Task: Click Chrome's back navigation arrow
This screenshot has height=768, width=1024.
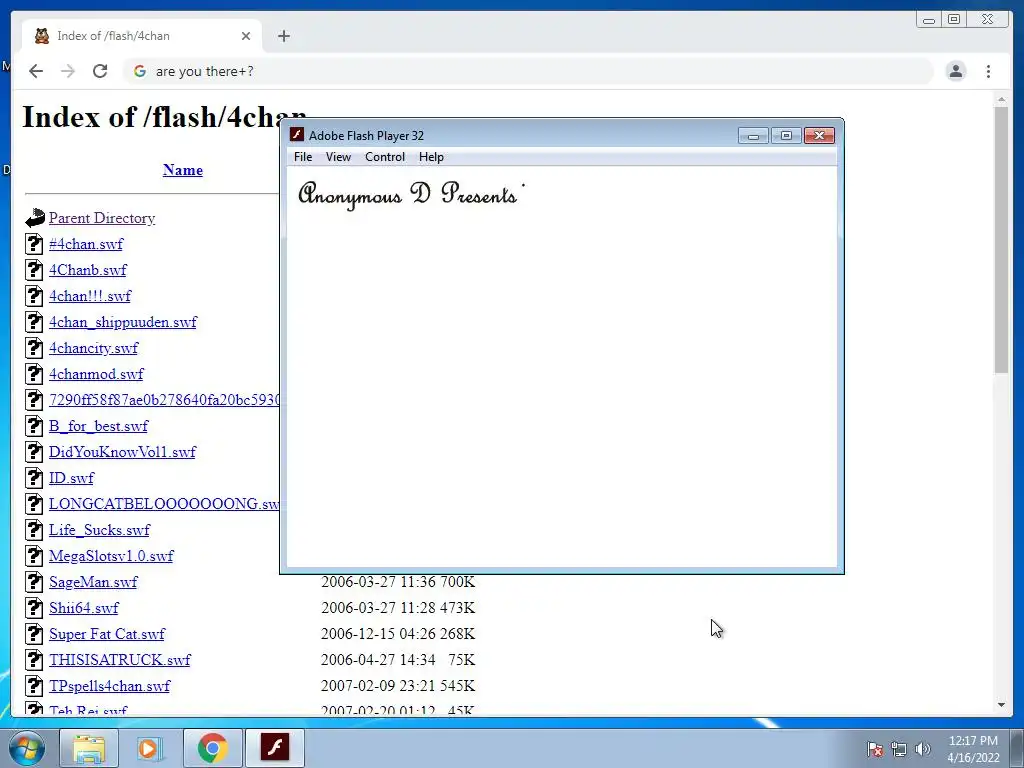Action: pyautogui.click(x=36, y=71)
